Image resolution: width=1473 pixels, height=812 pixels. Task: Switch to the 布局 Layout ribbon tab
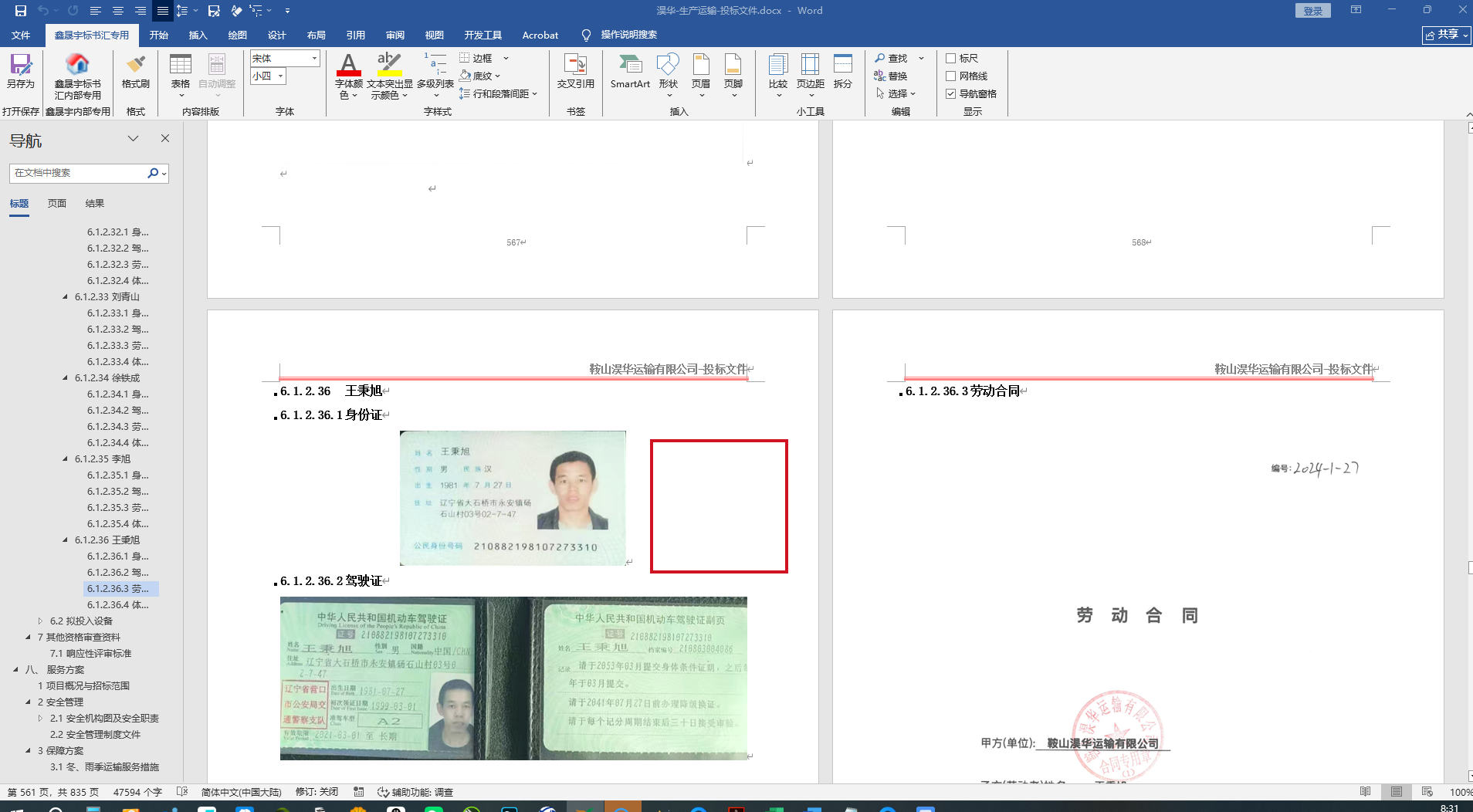tap(316, 35)
